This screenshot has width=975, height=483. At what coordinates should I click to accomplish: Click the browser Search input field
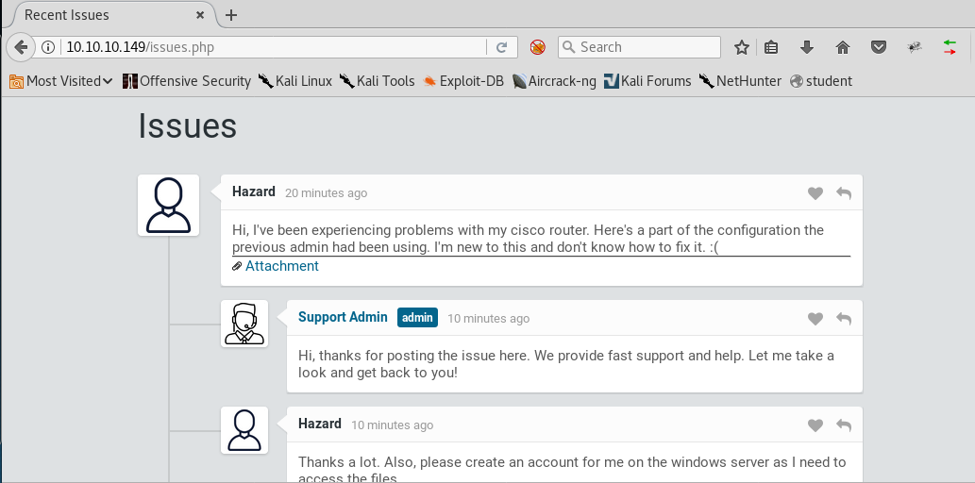(x=645, y=47)
